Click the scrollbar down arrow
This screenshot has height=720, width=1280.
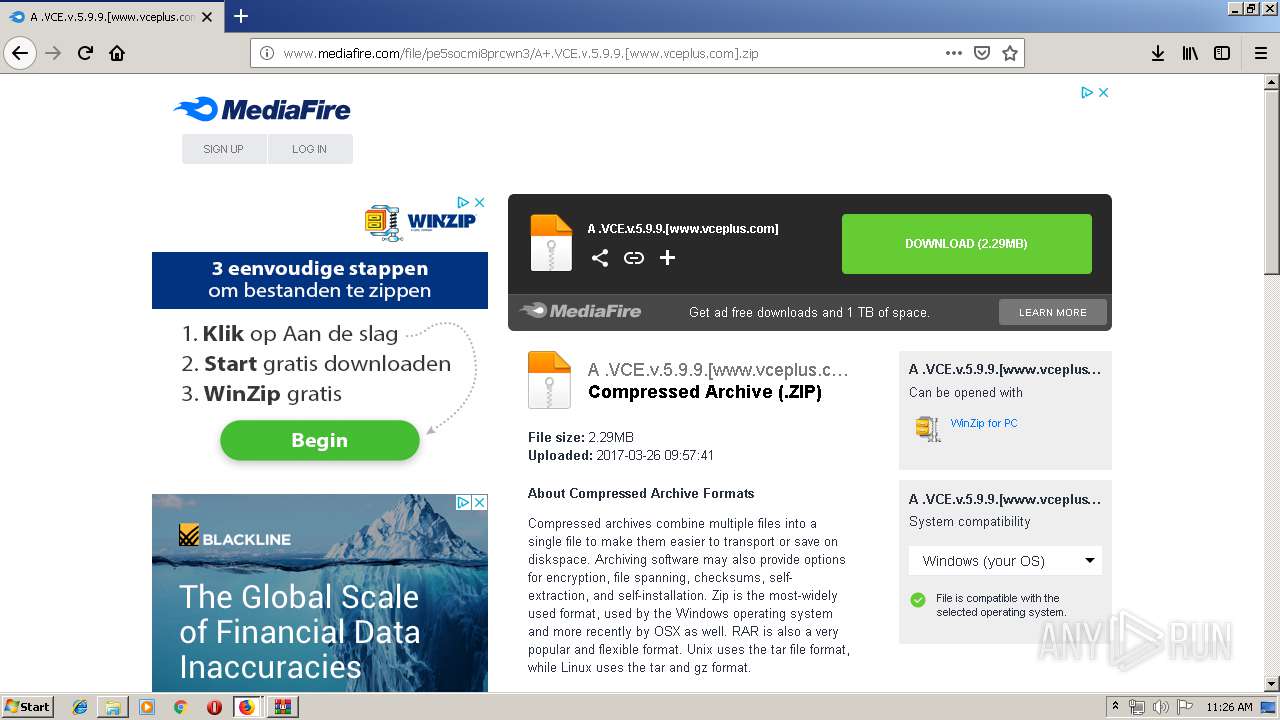click(1272, 684)
